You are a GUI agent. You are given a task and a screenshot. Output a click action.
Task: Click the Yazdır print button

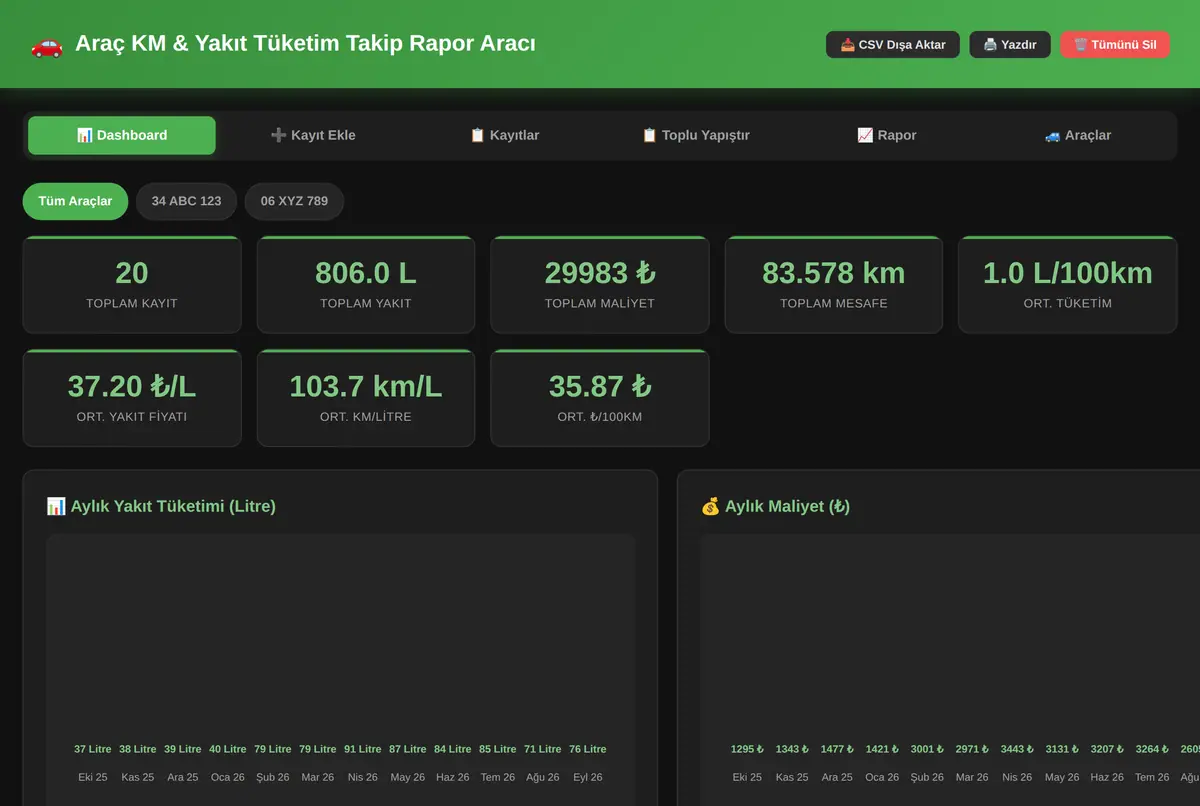1010,44
